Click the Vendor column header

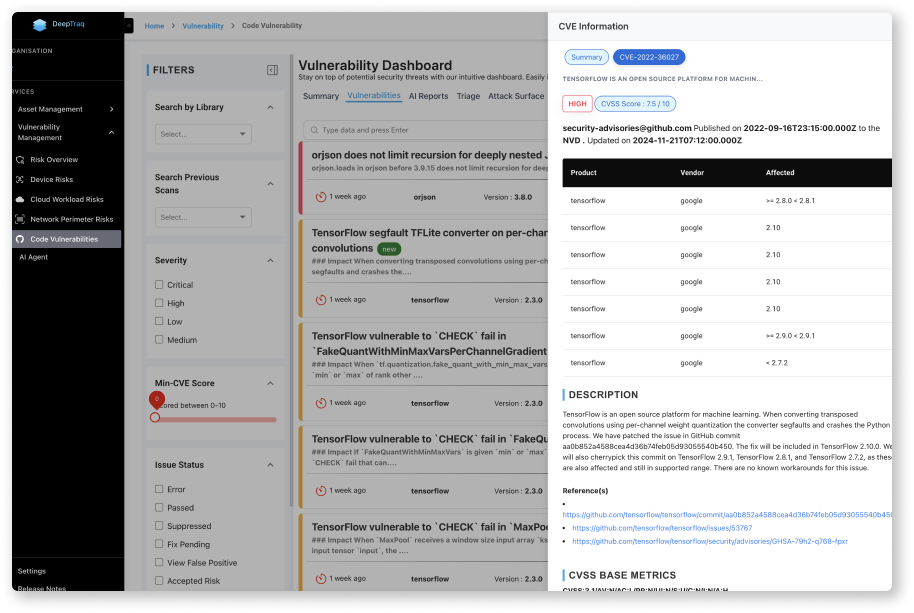(x=692, y=172)
